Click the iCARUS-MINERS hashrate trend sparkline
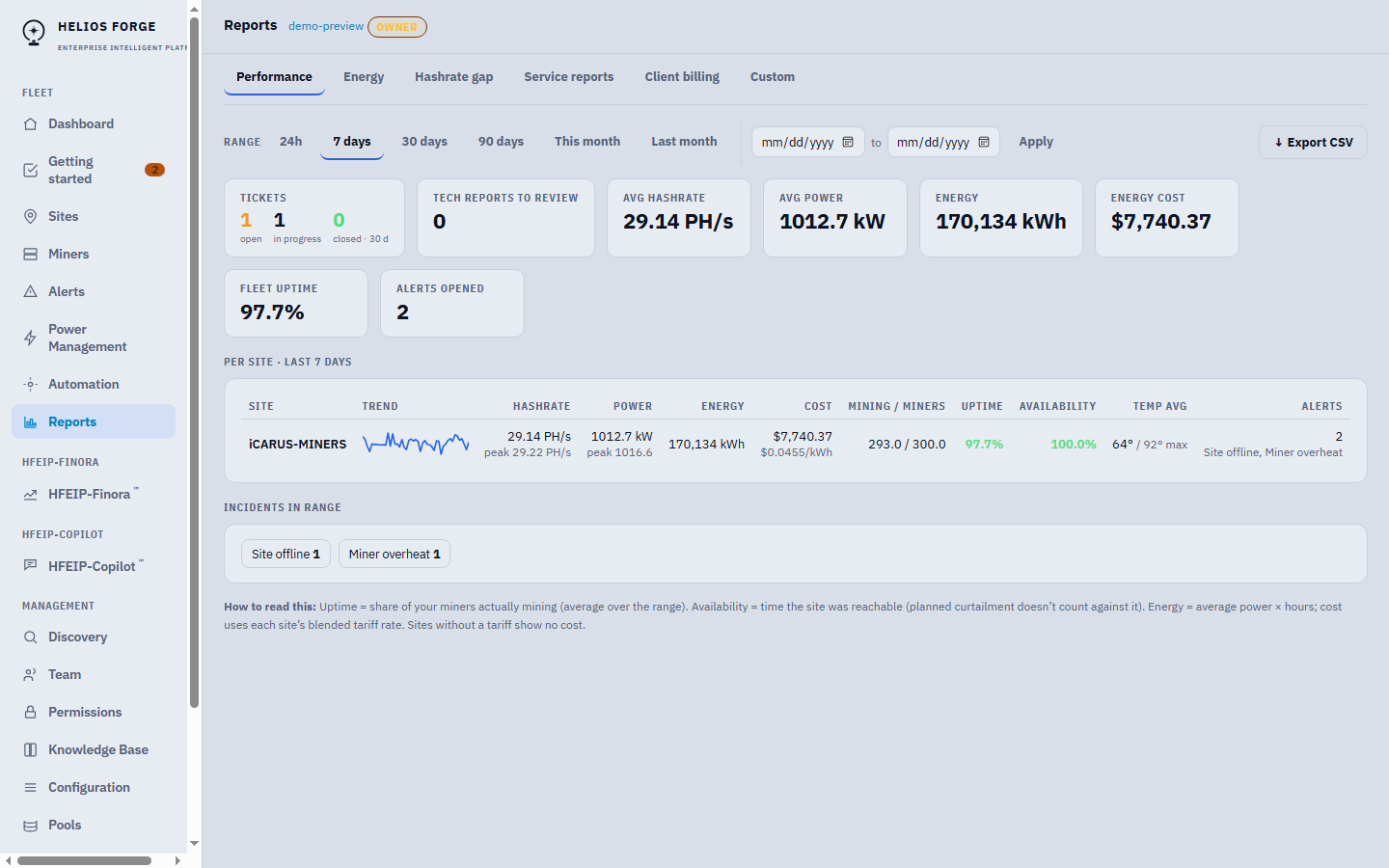 [x=416, y=444]
